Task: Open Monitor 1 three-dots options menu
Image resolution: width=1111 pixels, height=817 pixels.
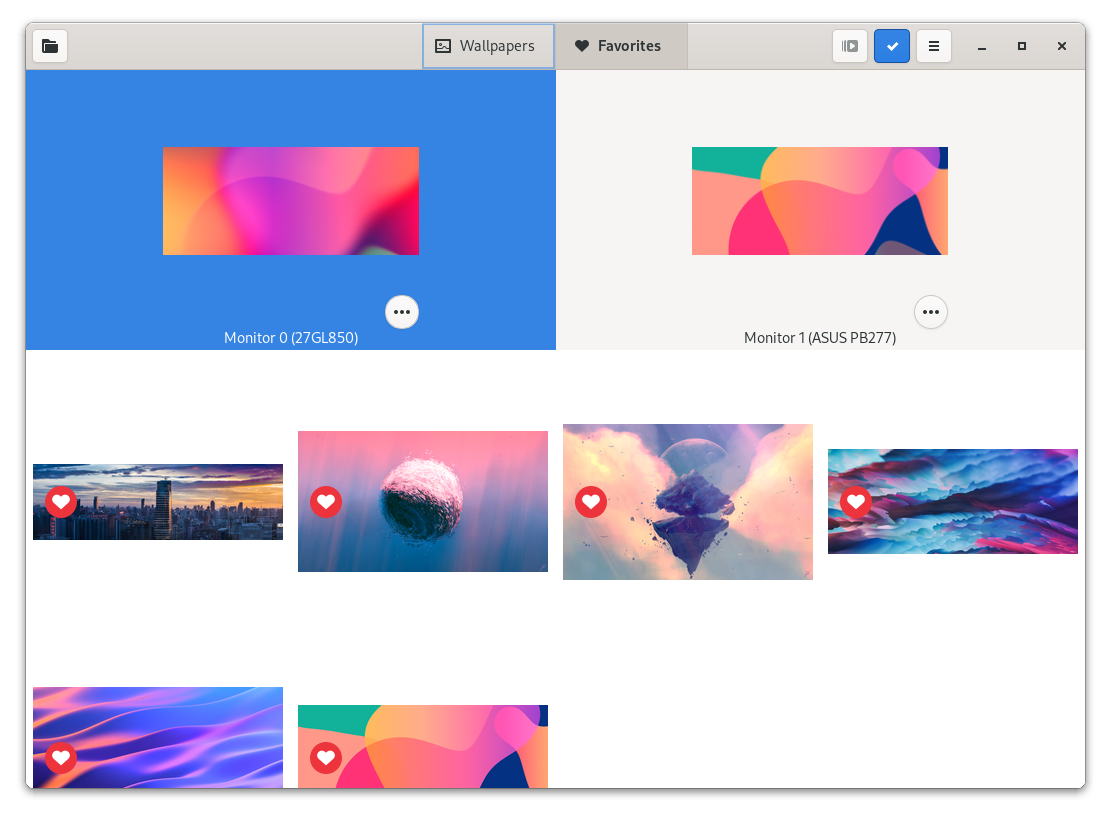Action: point(931,312)
